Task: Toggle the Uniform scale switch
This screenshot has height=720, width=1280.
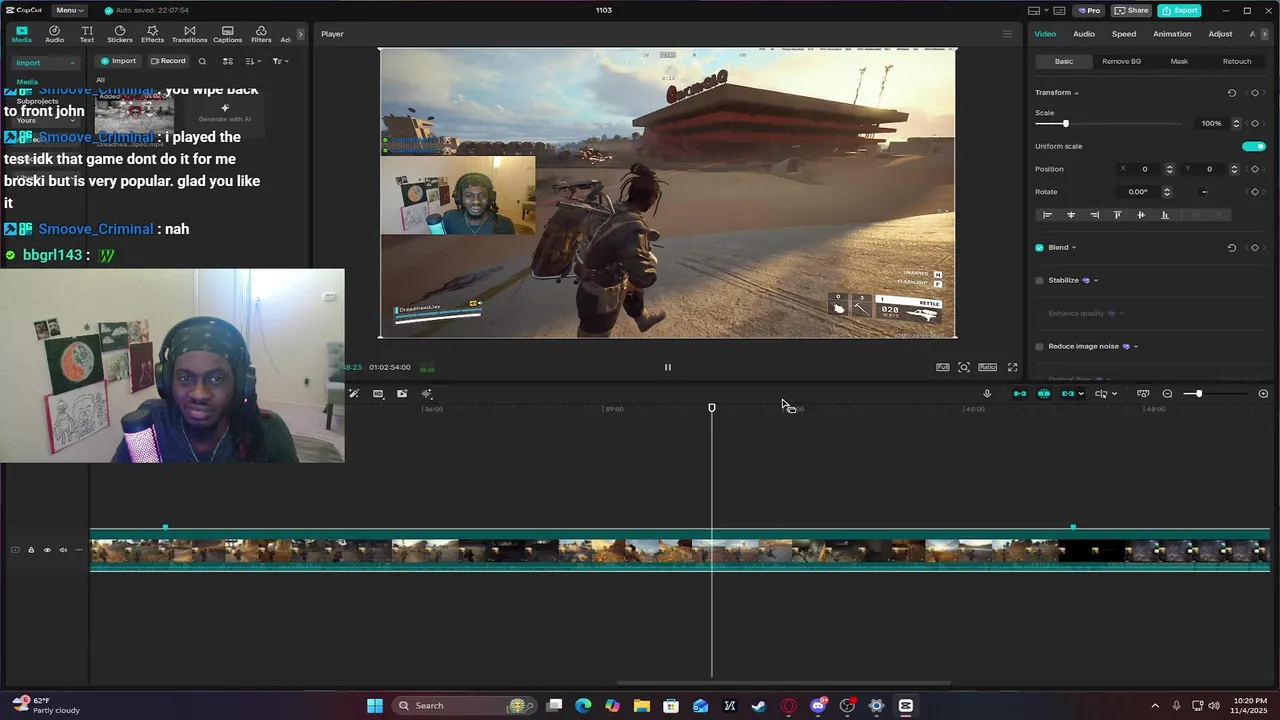Action: [x=1254, y=146]
